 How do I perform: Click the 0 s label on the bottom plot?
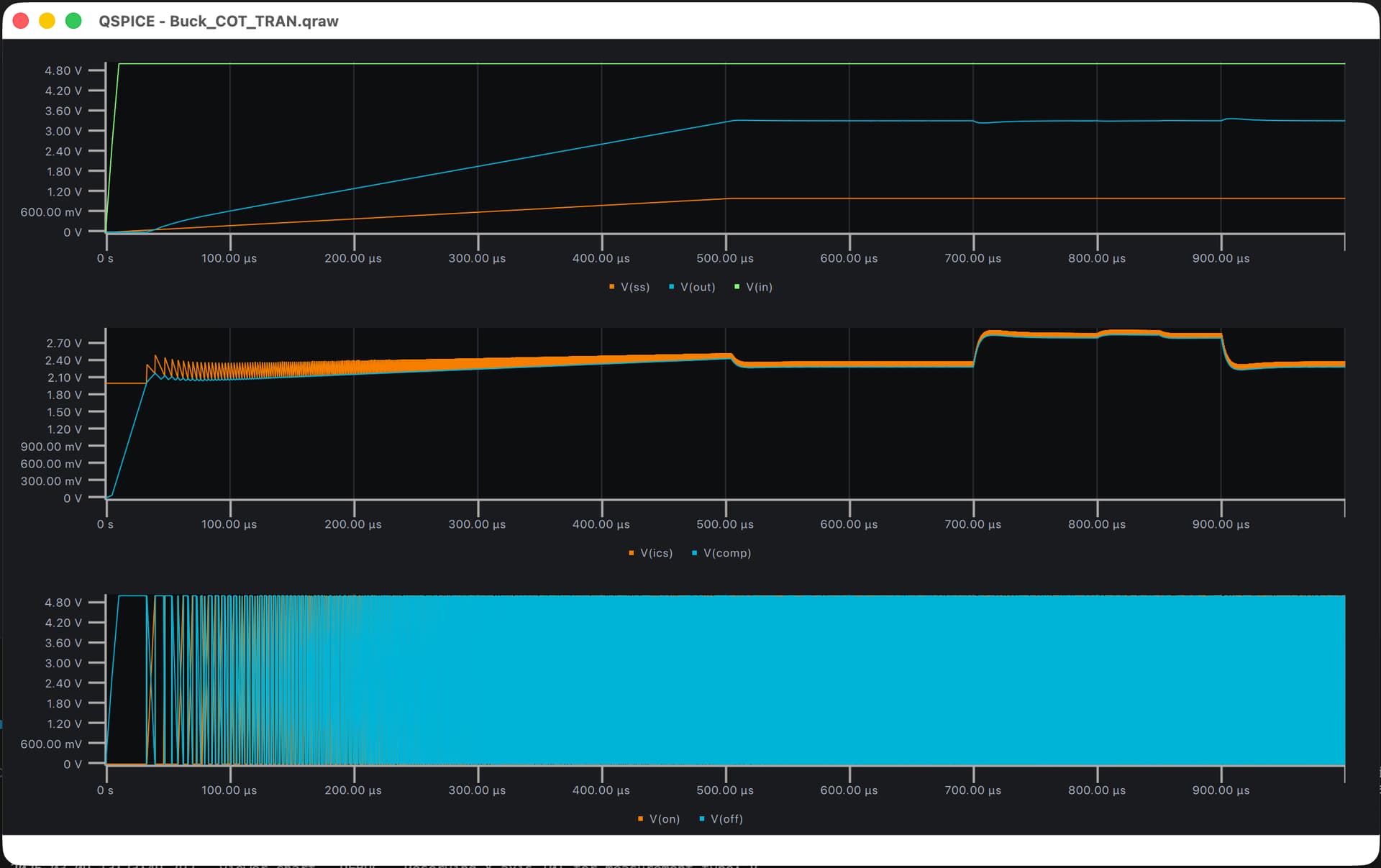105,790
